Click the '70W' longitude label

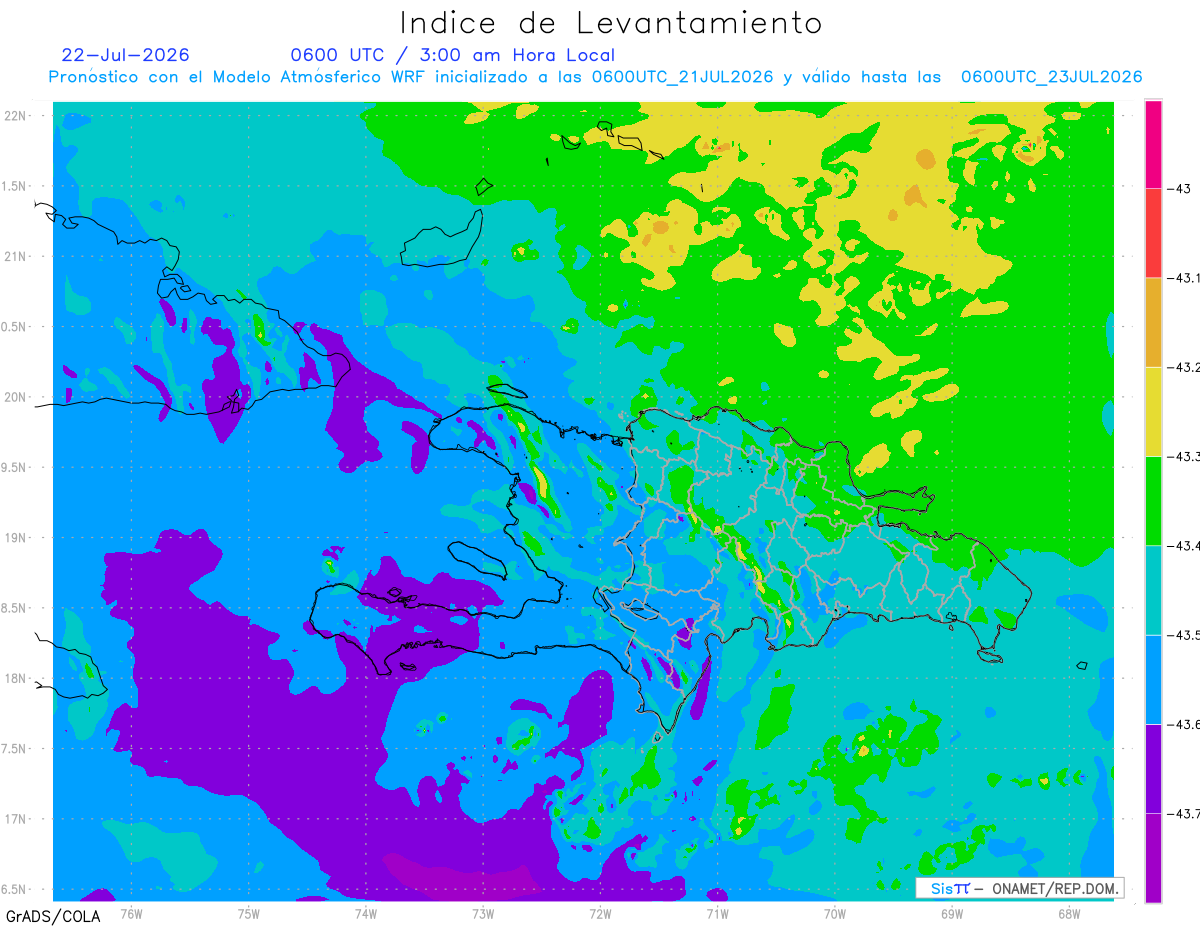[835, 912]
